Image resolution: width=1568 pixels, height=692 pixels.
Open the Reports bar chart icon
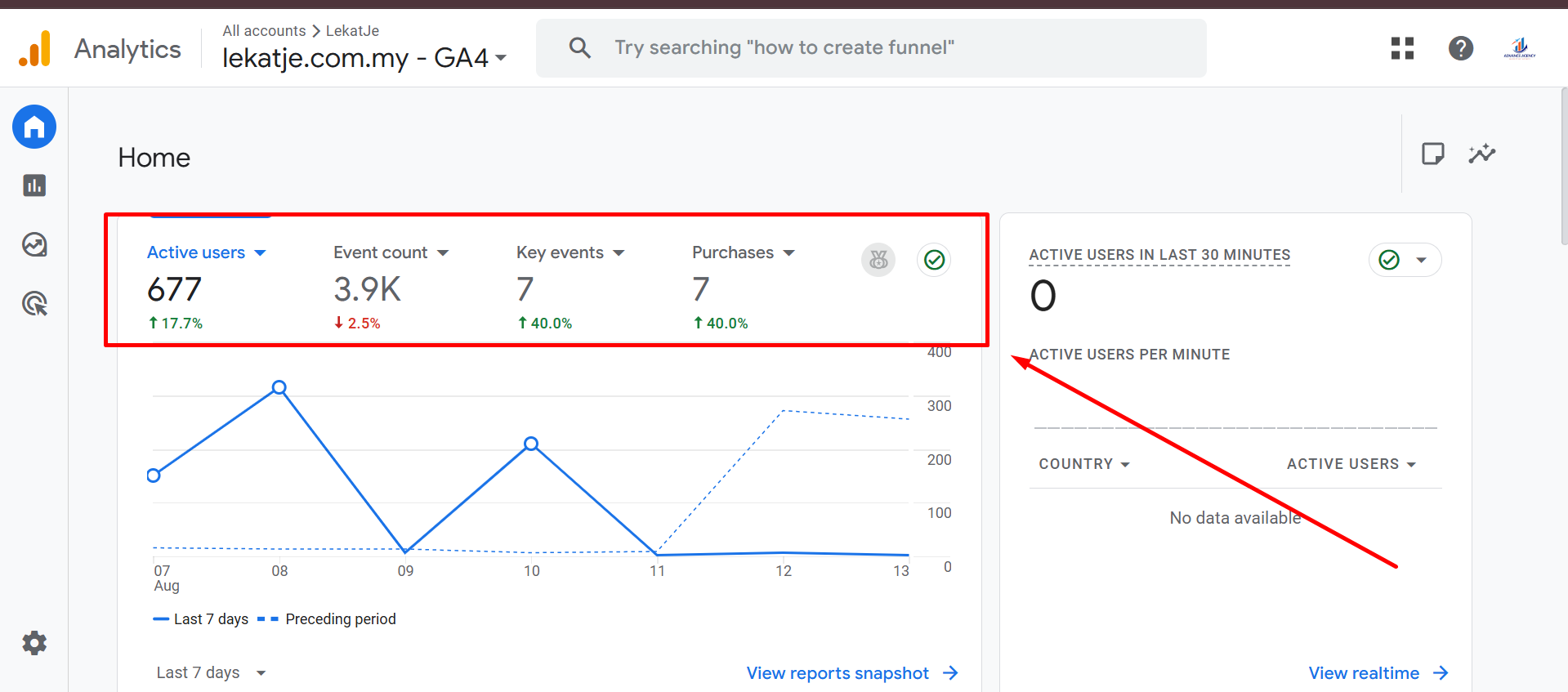[34, 186]
